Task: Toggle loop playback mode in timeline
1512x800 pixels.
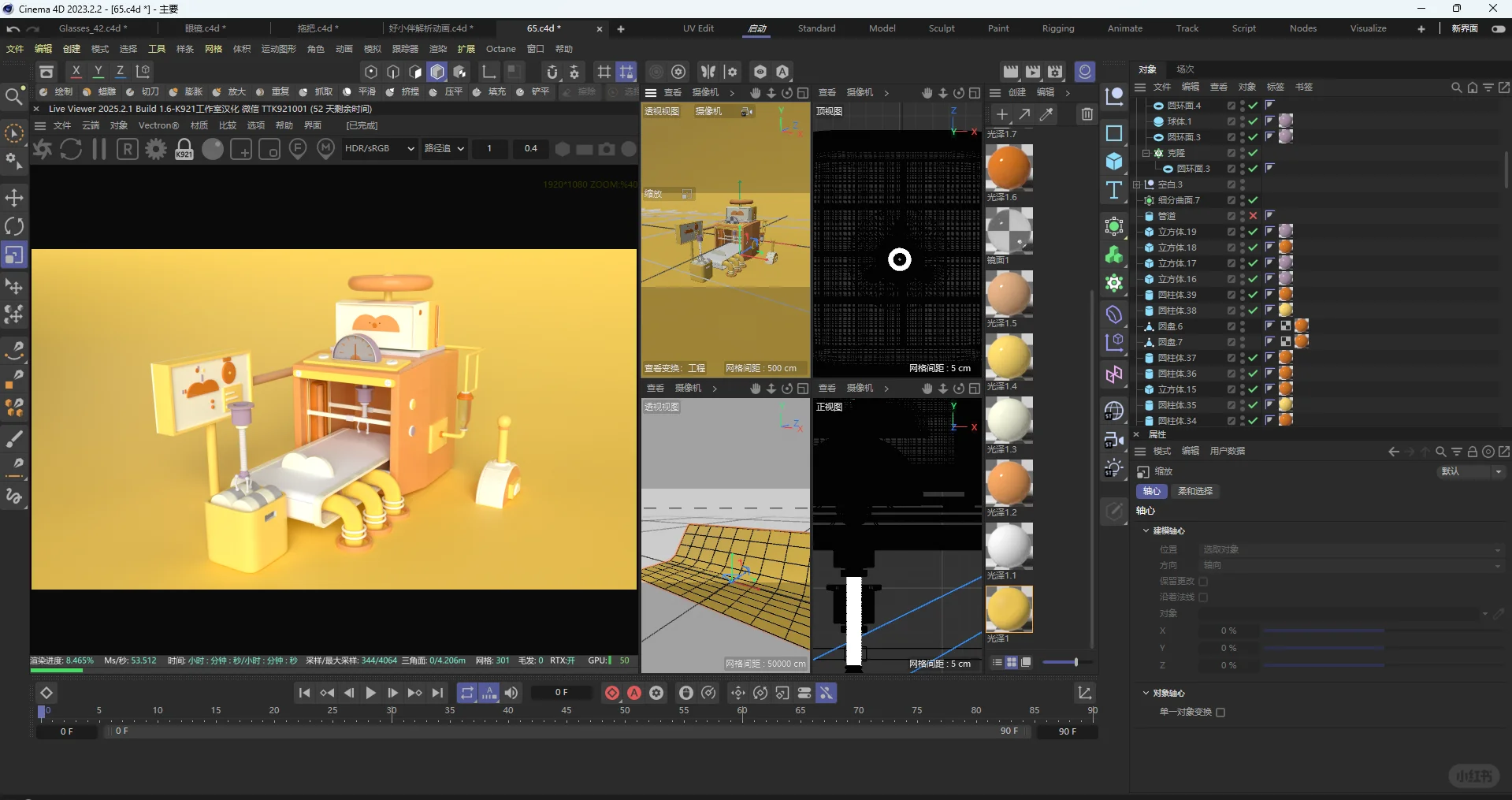Action: point(467,693)
